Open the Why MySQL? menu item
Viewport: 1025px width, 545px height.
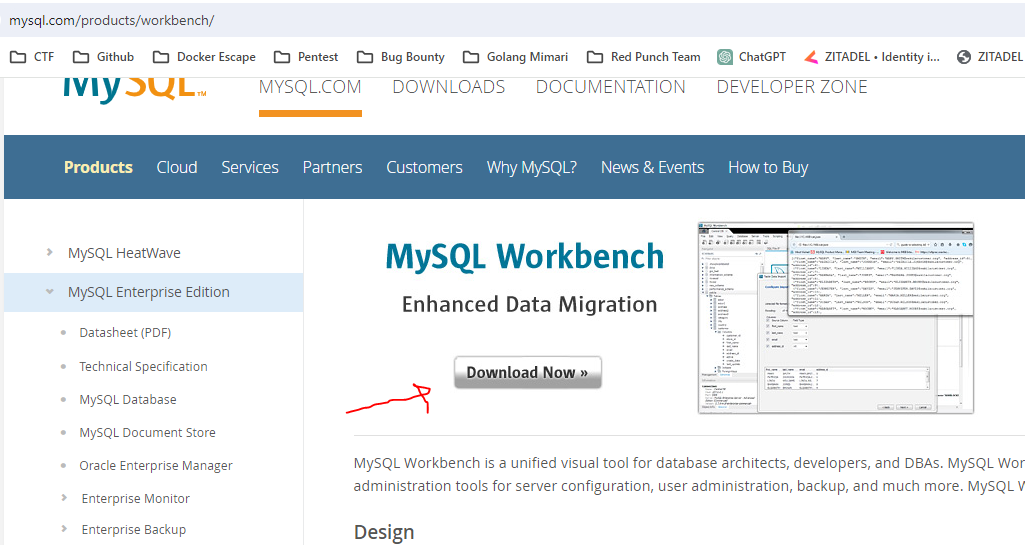(531, 167)
